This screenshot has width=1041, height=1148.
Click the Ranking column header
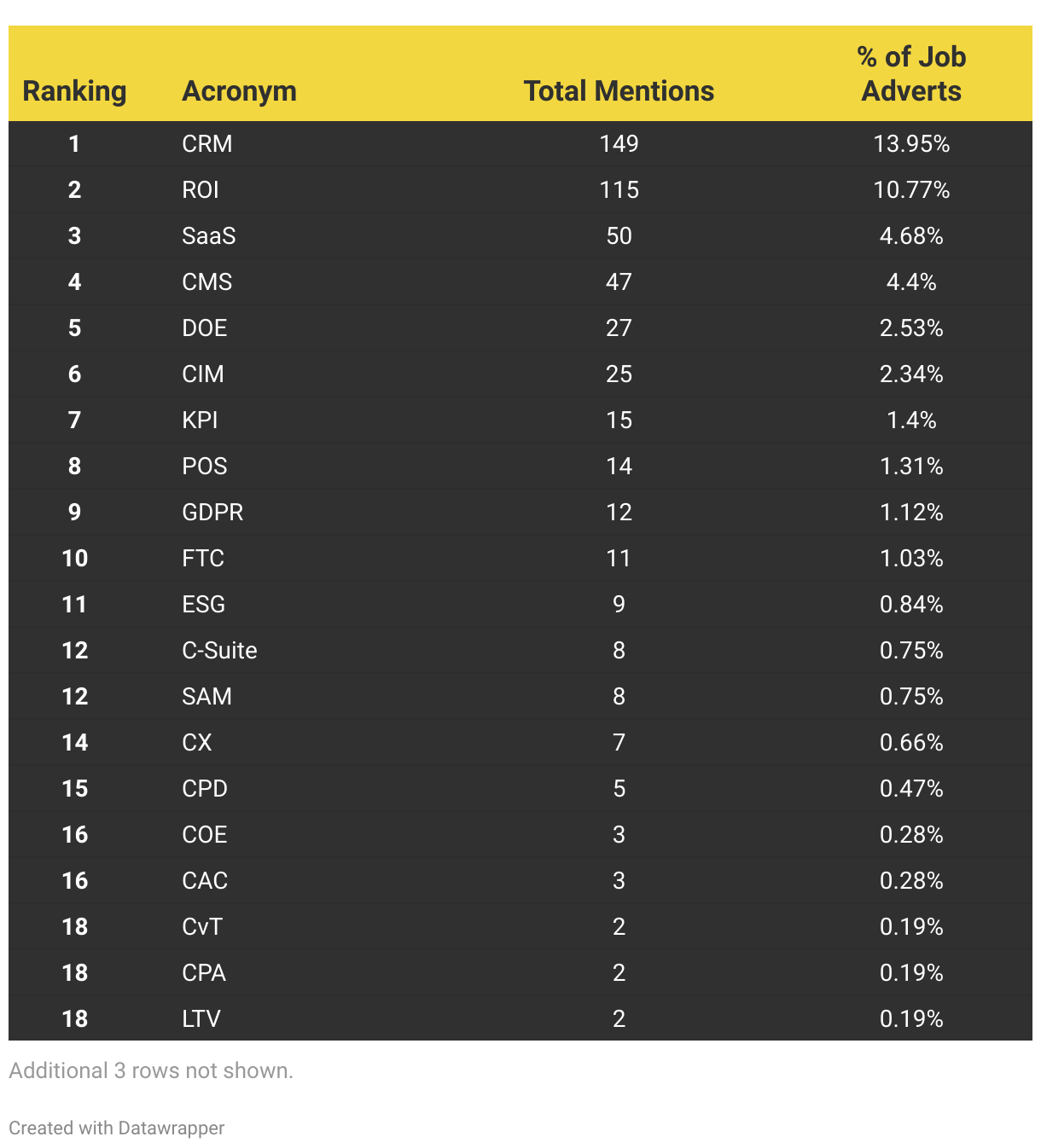74,91
